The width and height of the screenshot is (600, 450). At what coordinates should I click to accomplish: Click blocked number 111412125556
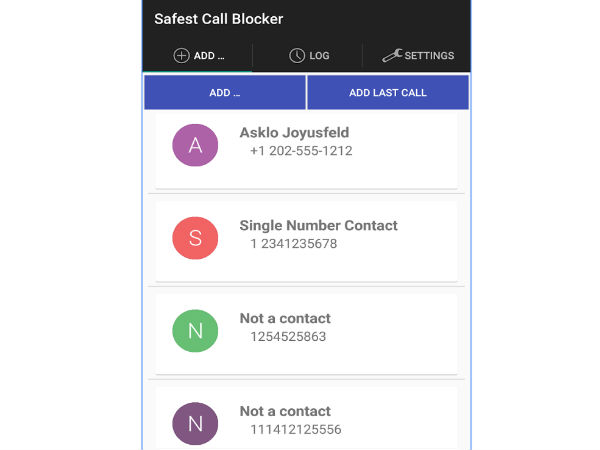pos(295,429)
